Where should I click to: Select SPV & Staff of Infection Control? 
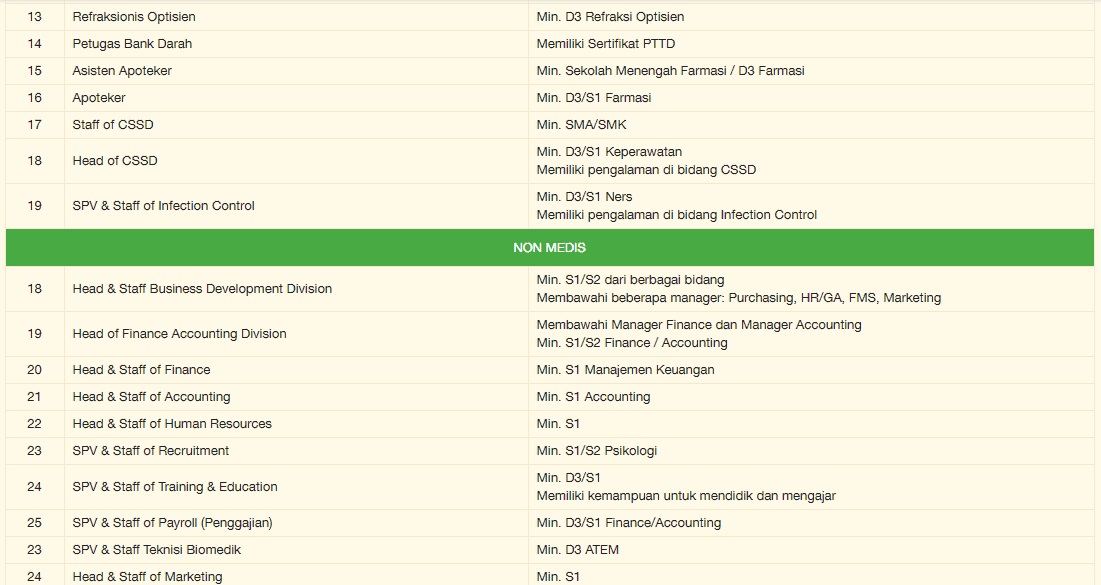[x=163, y=206]
